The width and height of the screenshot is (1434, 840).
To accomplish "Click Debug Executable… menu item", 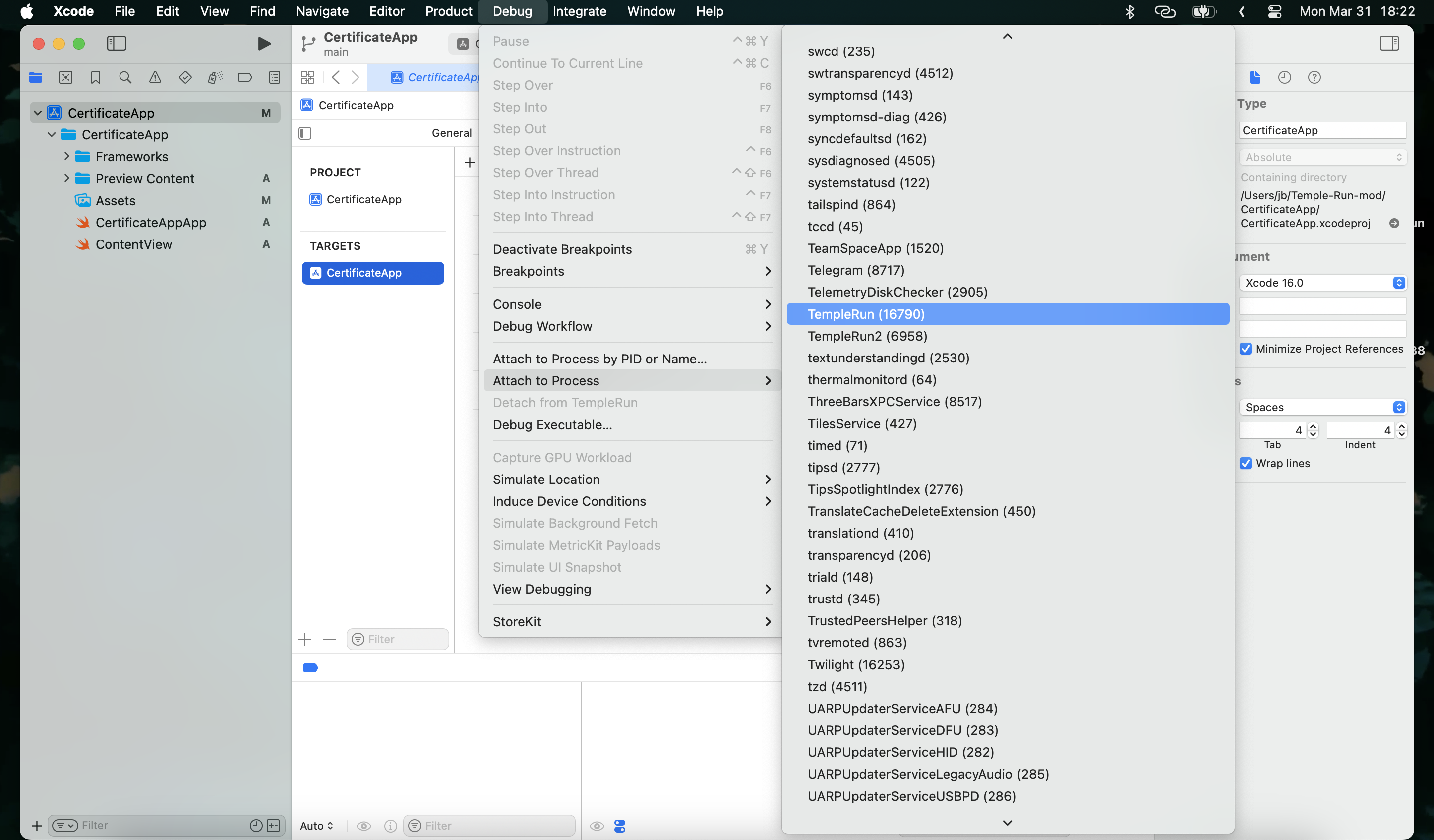I will point(552,425).
